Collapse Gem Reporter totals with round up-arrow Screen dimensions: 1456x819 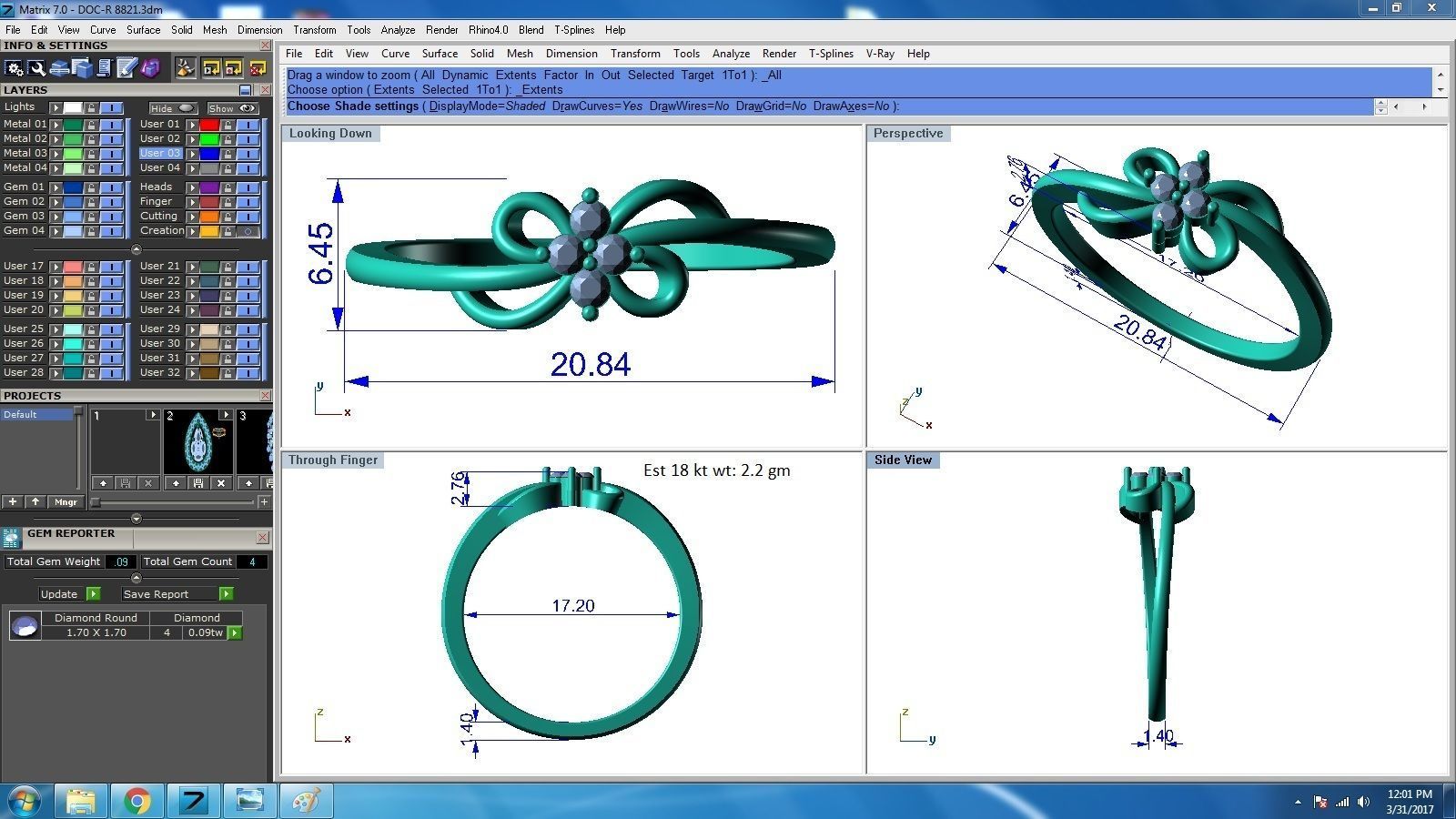coord(136,578)
